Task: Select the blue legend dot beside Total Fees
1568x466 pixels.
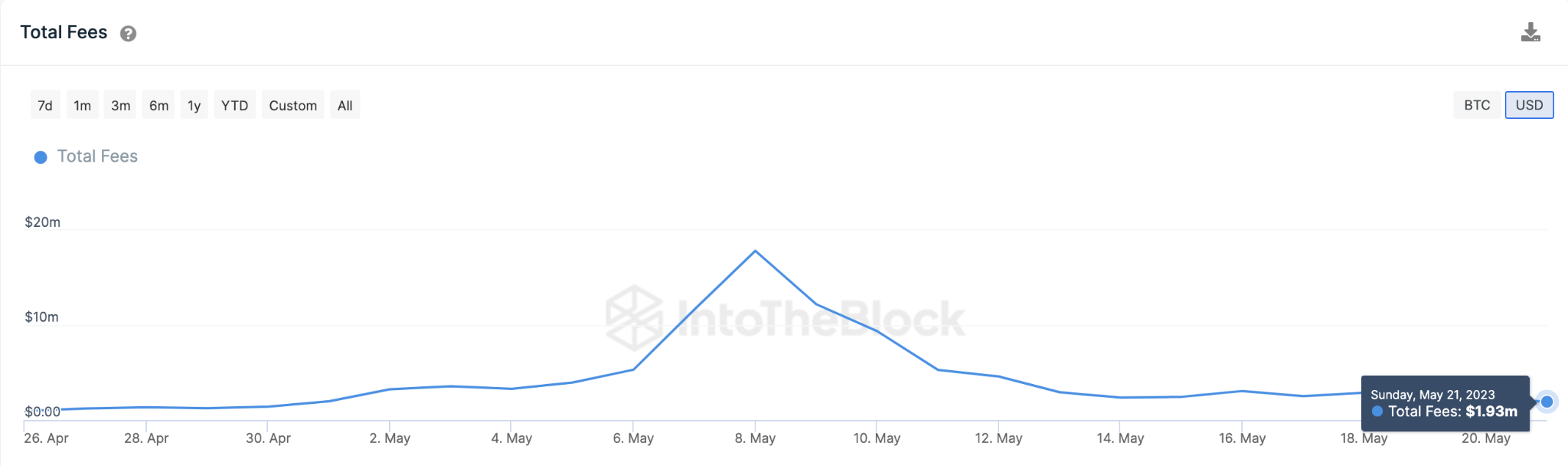Action: pos(41,157)
